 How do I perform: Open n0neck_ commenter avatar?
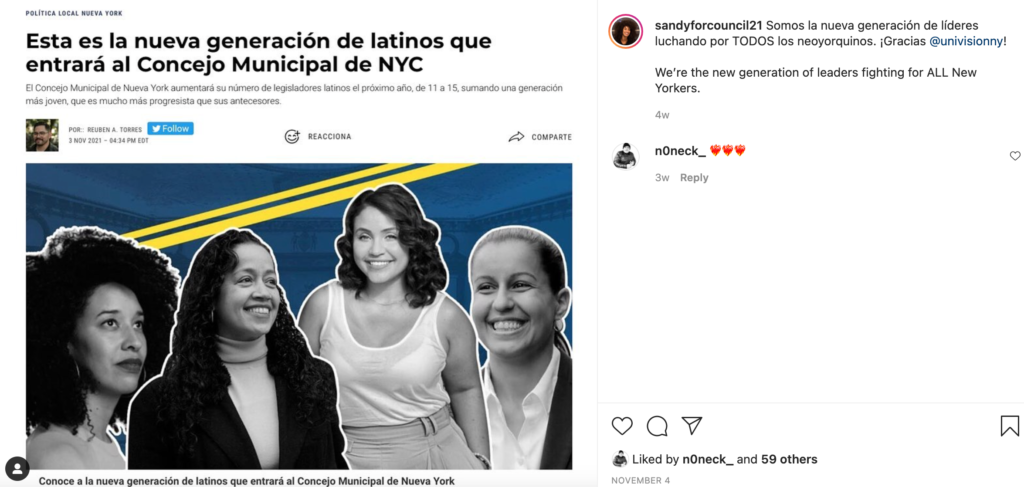(x=625, y=156)
